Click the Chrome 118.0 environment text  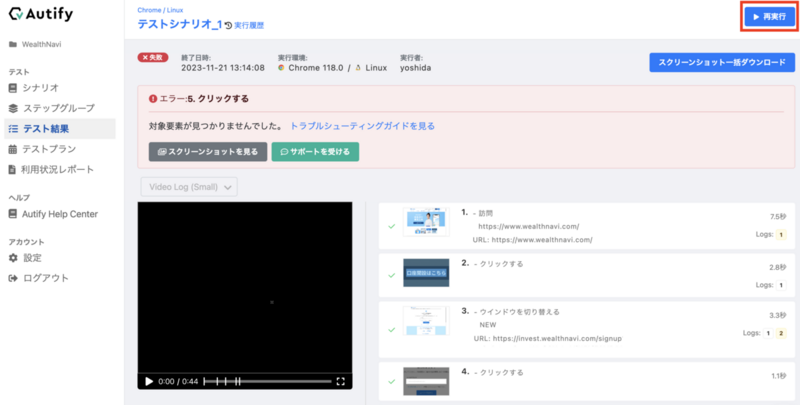[316, 68]
